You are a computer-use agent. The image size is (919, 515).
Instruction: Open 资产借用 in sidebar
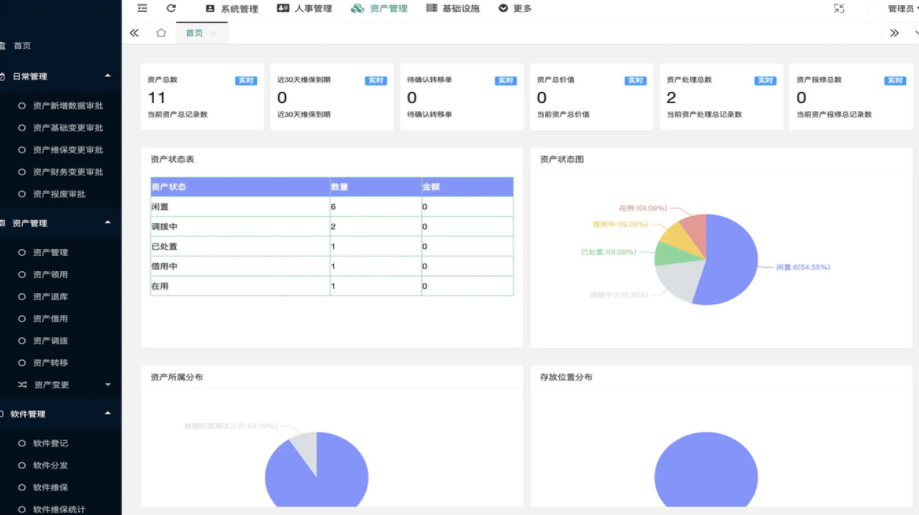(x=50, y=319)
